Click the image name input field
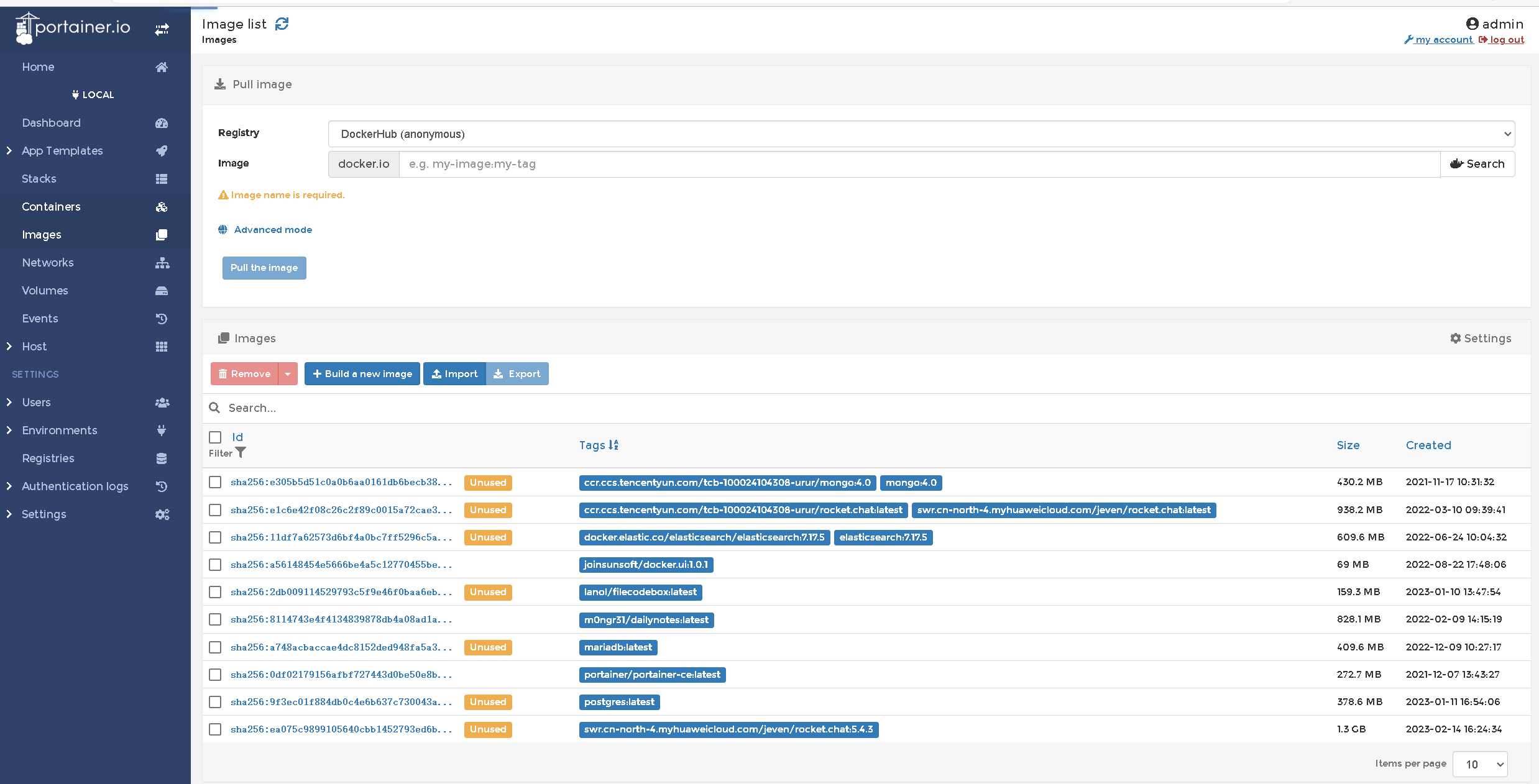Screen dimensions: 1539x784 pos(919,164)
